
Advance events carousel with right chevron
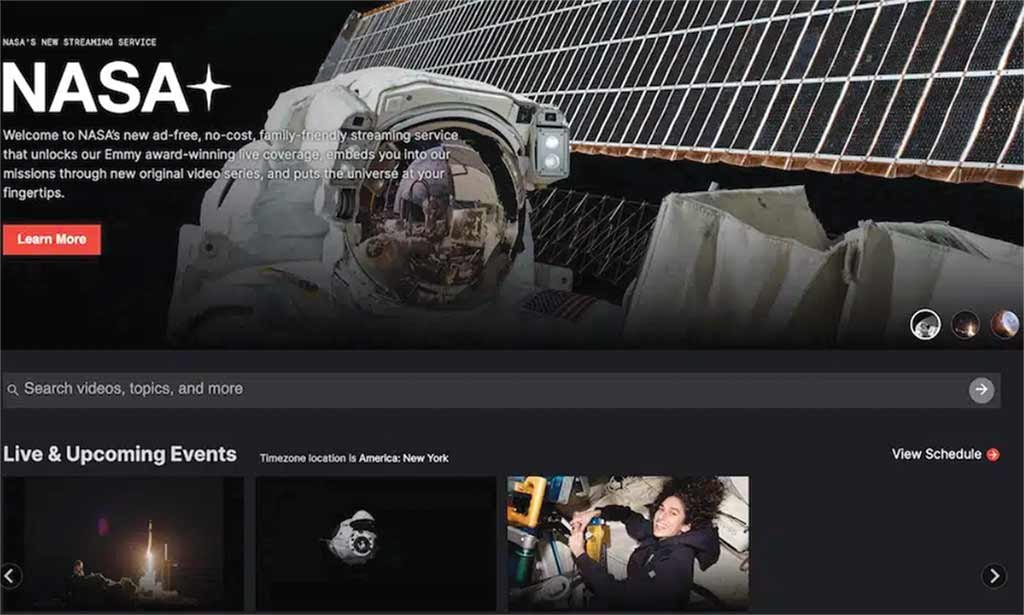[x=994, y=576]
